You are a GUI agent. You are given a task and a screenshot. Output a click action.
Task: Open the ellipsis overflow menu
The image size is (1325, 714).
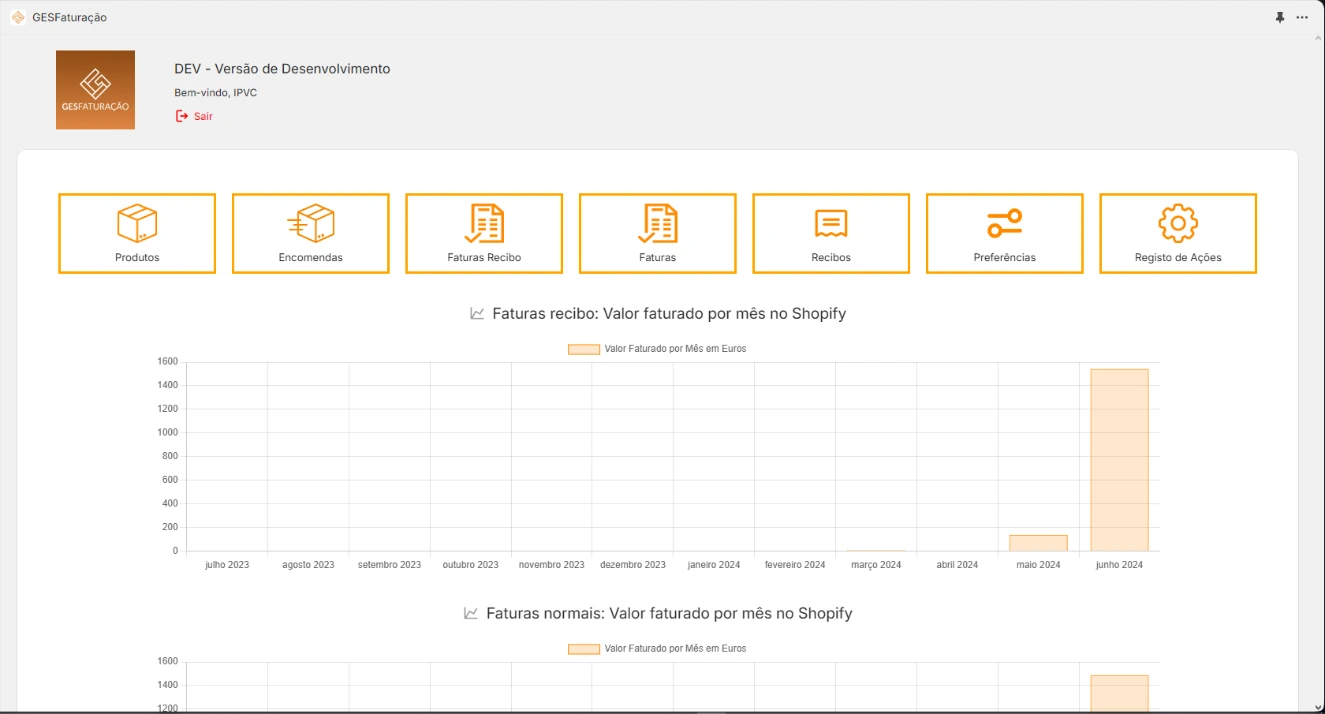pyautogui.click(x=1304, y=16)
